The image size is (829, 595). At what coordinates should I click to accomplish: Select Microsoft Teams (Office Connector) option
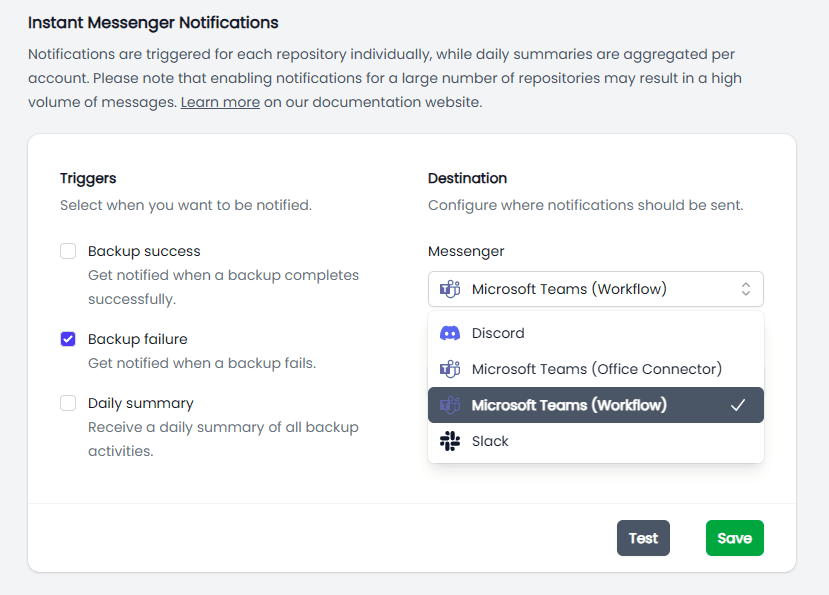point(596,369)
